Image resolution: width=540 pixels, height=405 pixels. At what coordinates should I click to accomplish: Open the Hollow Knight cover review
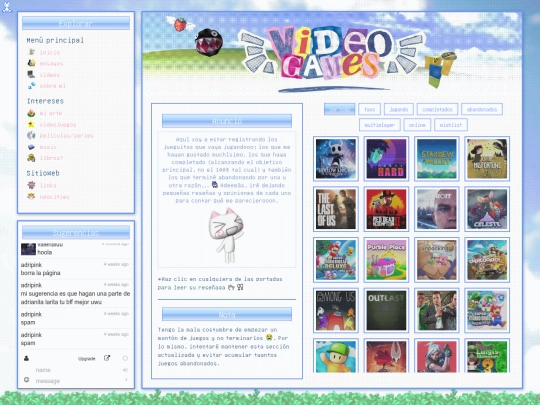(336, 158)
